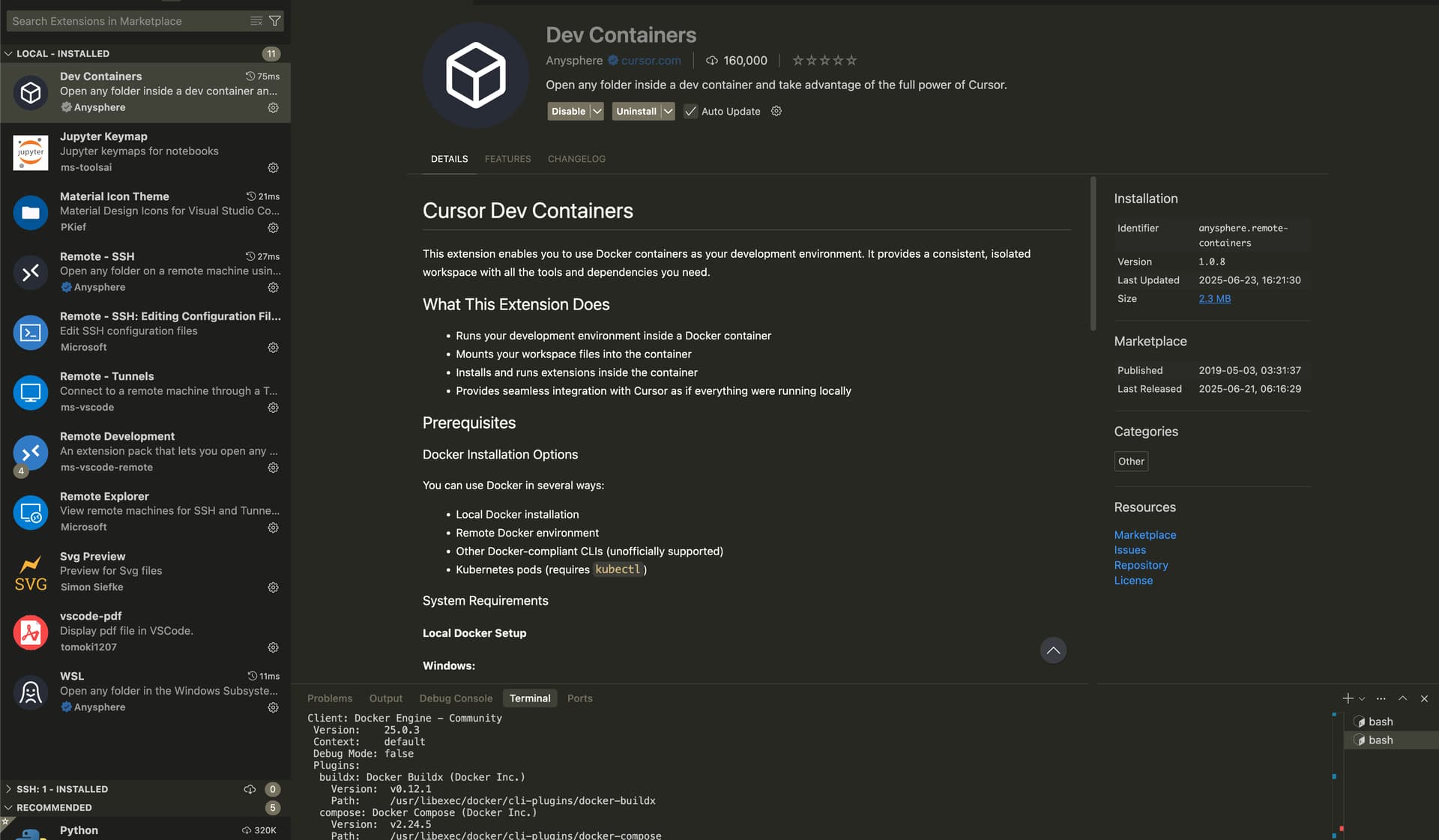Select the Remote - Tunnels extension row
This screenshot has width=1439, height=840.
click(x=145, y=392)
